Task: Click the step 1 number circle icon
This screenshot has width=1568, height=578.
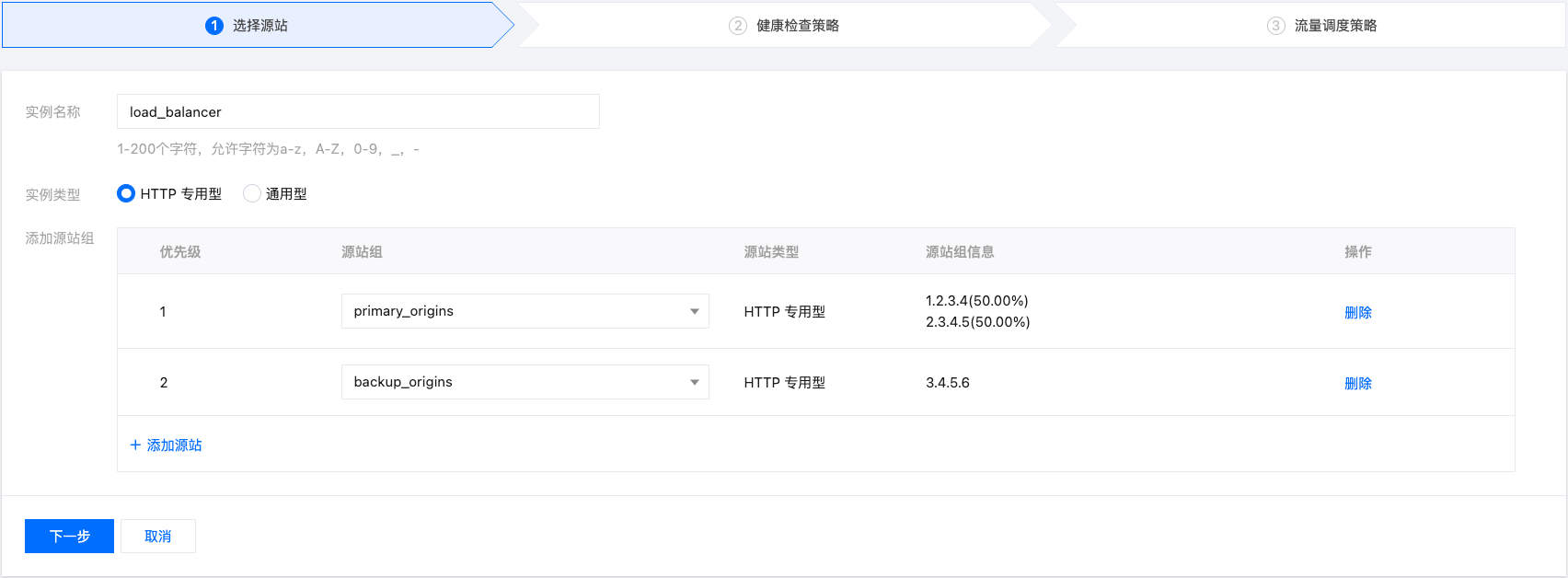Action: pyautogui.click(x=214, y=26)
